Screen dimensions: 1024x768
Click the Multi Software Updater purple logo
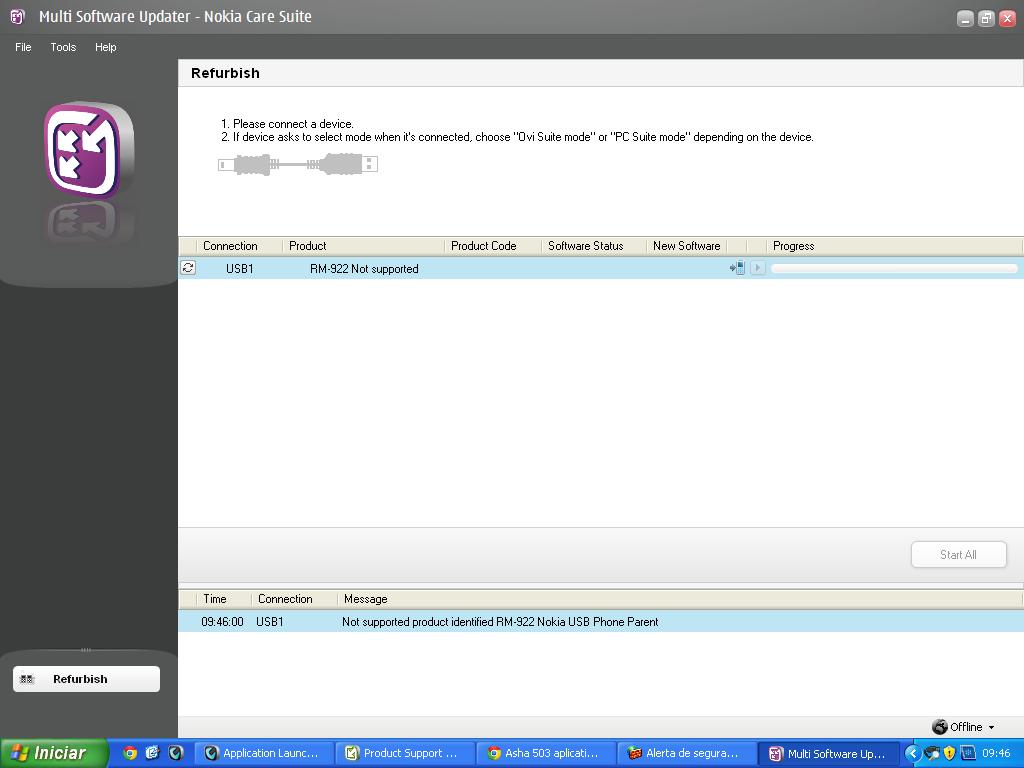click(x=89, y=150)
